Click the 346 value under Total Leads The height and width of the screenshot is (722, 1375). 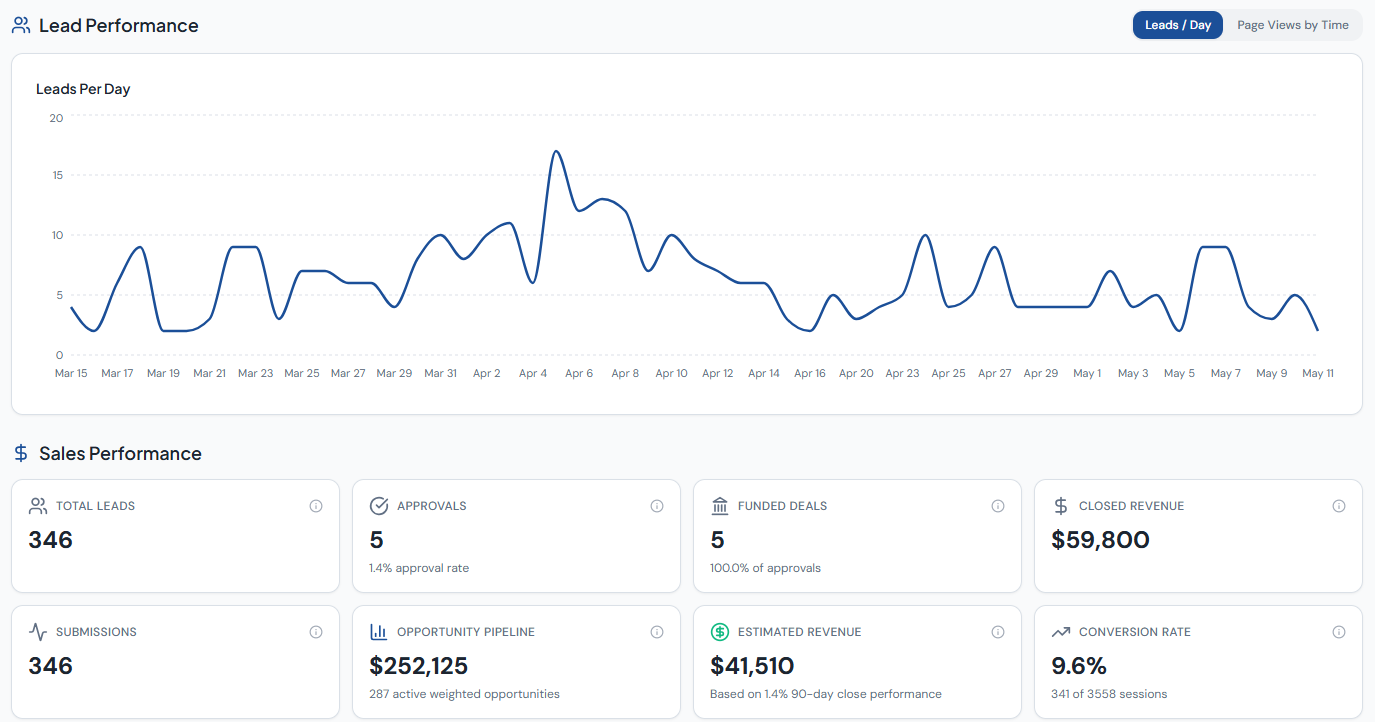(x=51, y=540)
